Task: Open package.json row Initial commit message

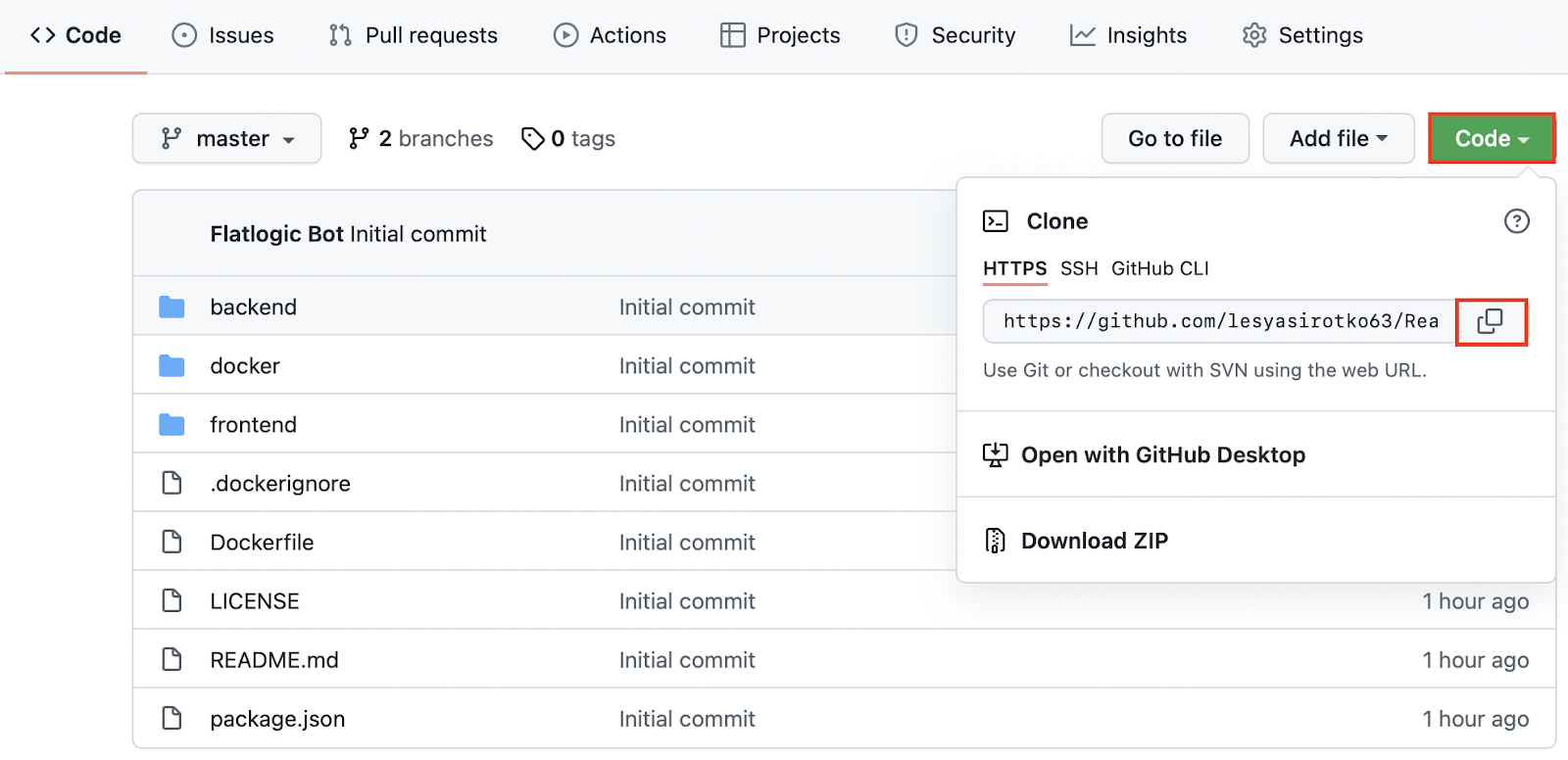Action: [687, 718]
